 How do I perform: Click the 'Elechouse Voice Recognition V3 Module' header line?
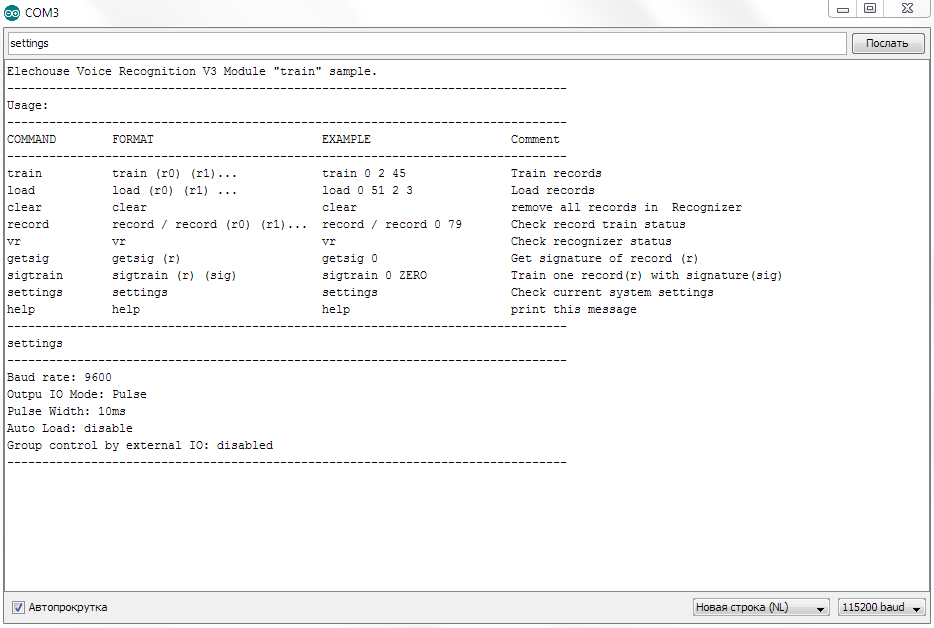[x=192, y=71]
